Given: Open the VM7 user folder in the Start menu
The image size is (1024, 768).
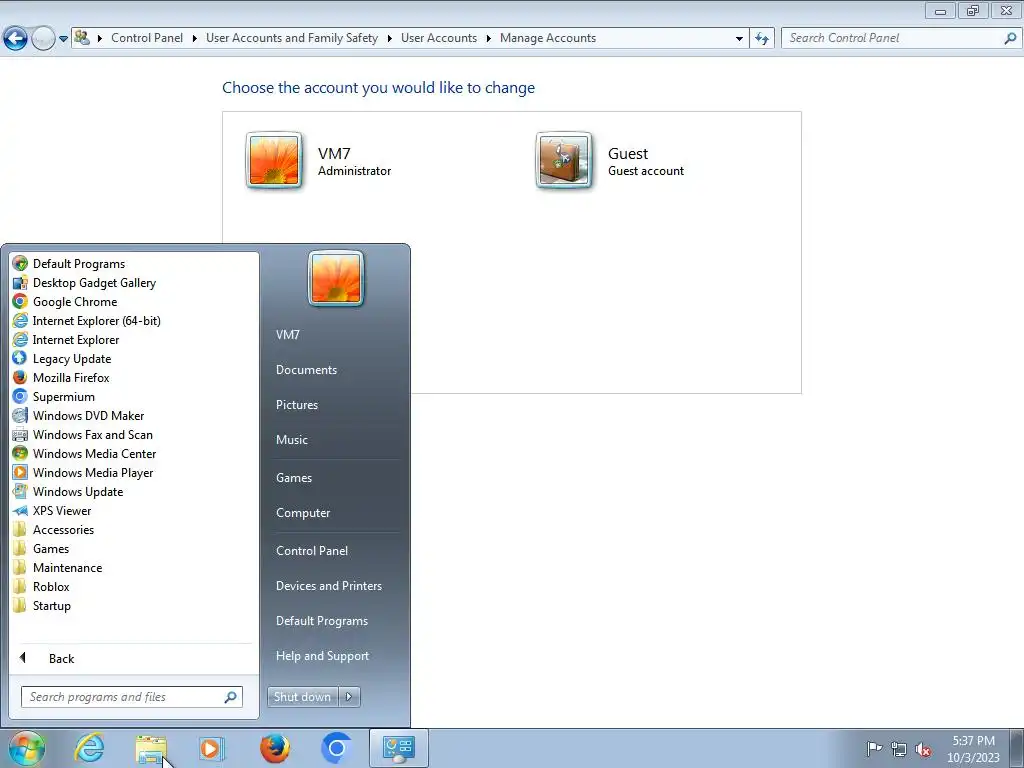Looking at the screenshot, I should click(287, 334).
